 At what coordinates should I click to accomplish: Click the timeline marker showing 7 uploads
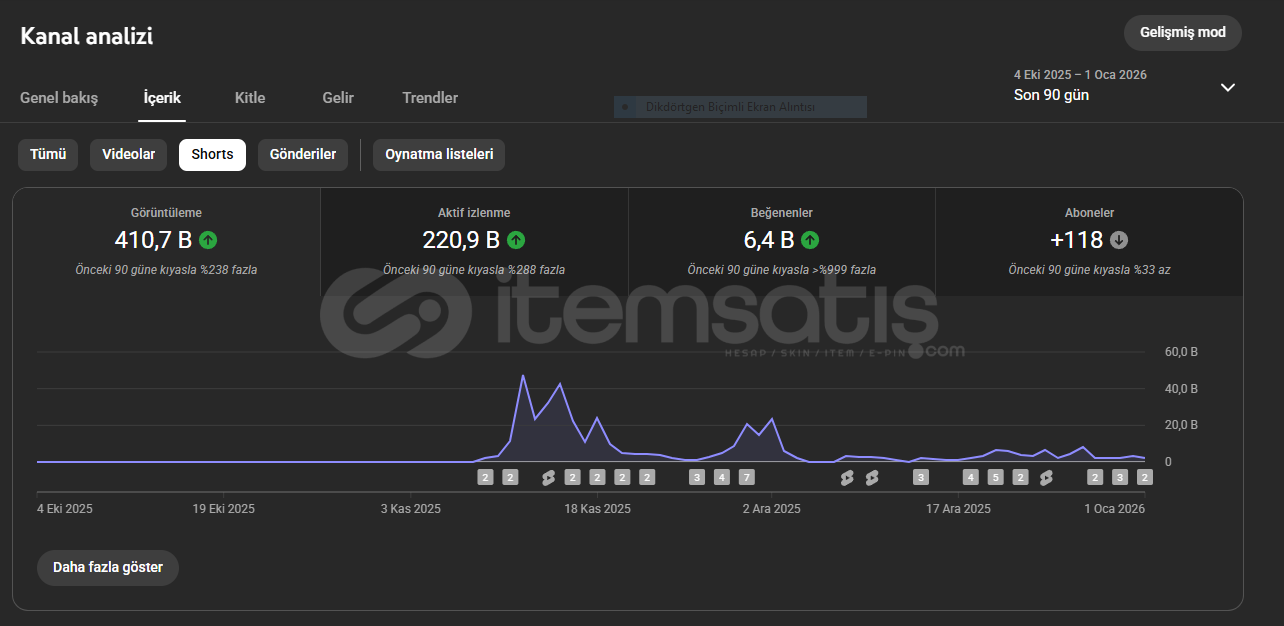(746, 477)
